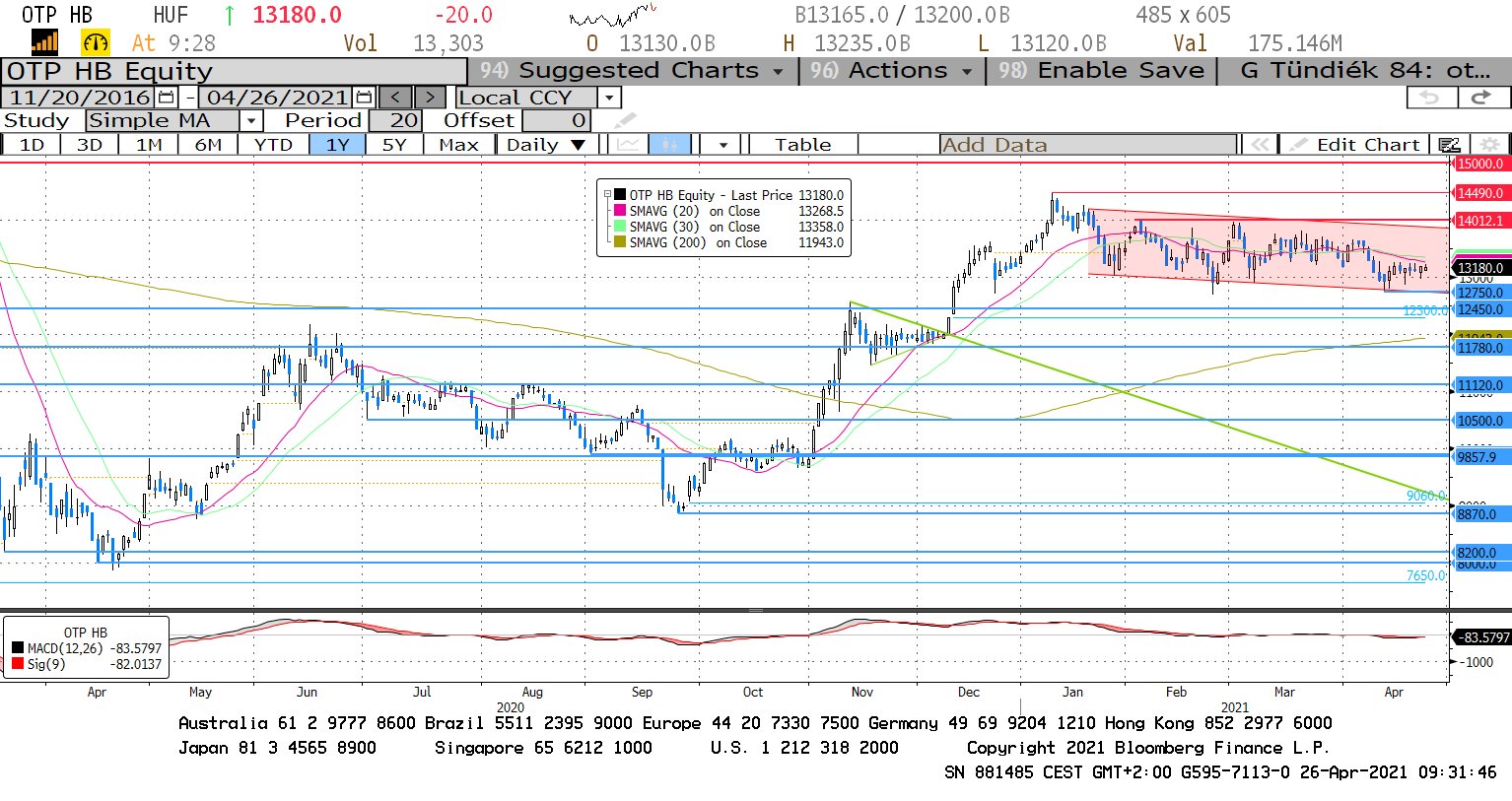This screenshot has height=801, width=1512.
Task: Select the 1Y range tab
Action: pos(338,145)
